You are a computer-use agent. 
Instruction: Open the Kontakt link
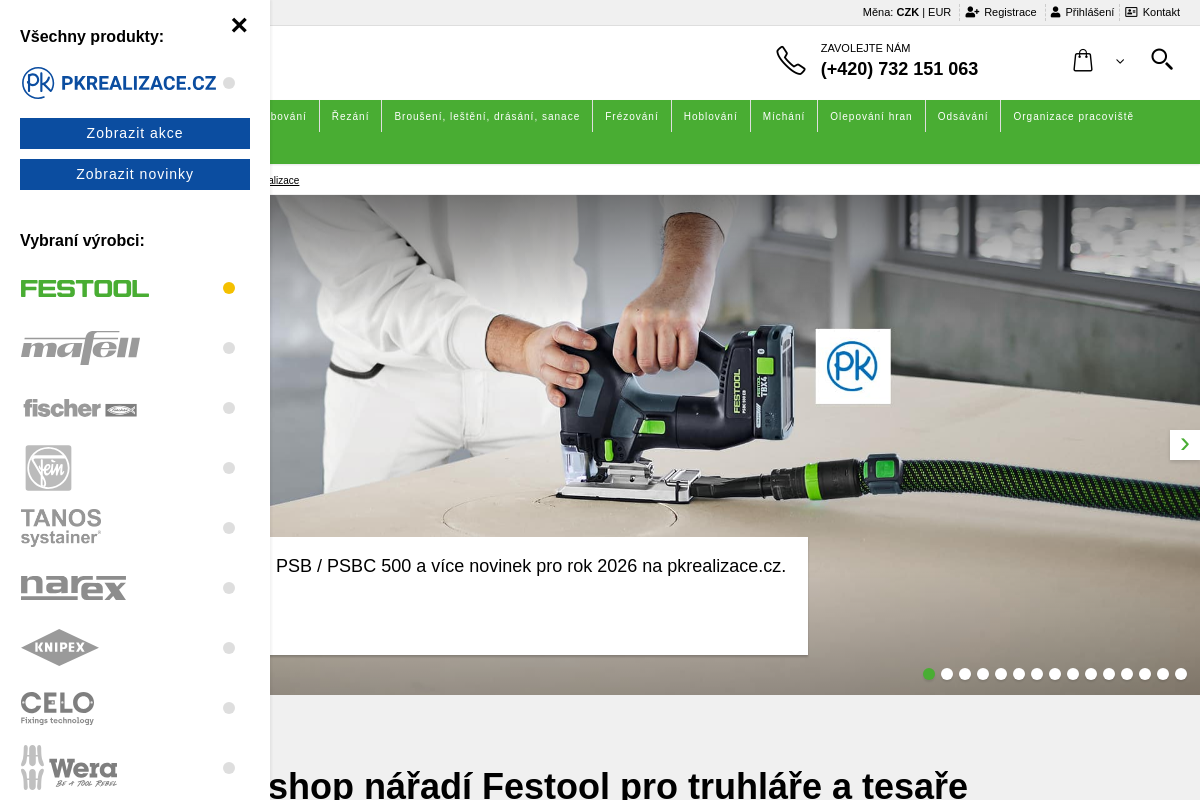point(1161,12)
